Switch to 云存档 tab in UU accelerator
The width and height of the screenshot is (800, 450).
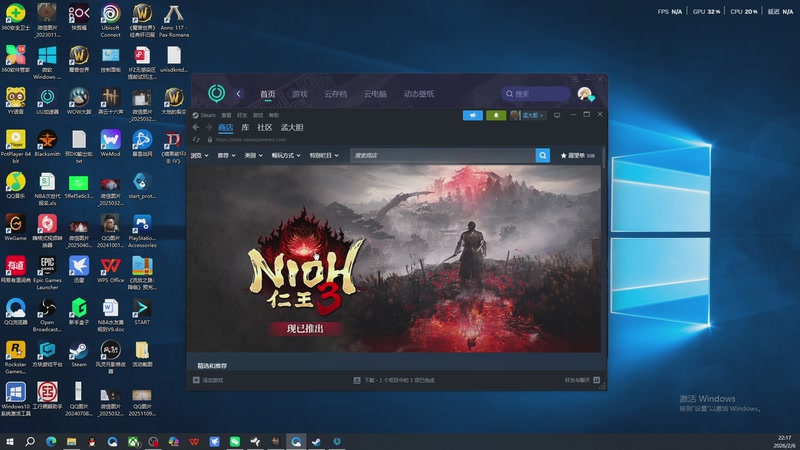pyautogui.click(x=335, y=94)
